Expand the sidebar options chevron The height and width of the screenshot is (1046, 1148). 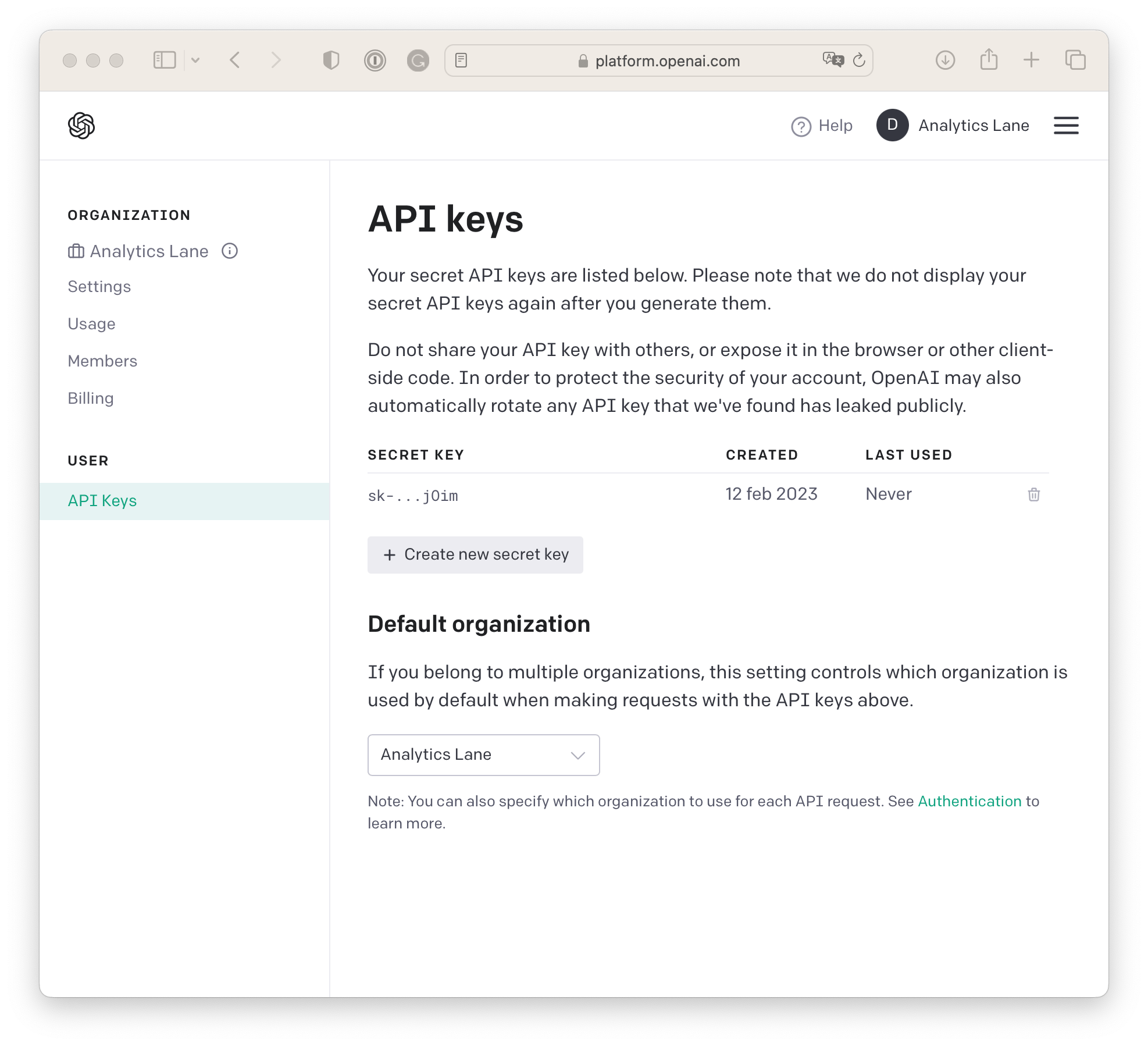click(x=195, y=60)
